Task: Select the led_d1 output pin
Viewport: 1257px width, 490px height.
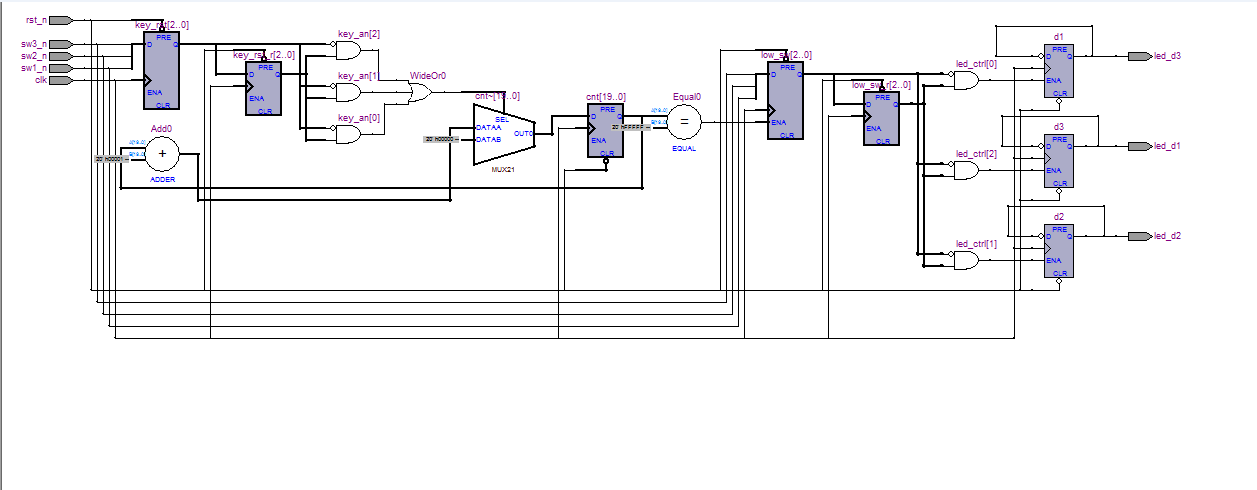Action: [x=1139, y=146]
